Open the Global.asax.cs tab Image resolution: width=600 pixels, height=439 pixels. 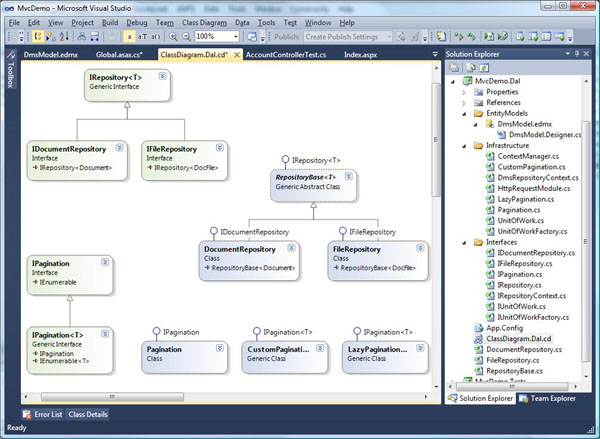119,55
